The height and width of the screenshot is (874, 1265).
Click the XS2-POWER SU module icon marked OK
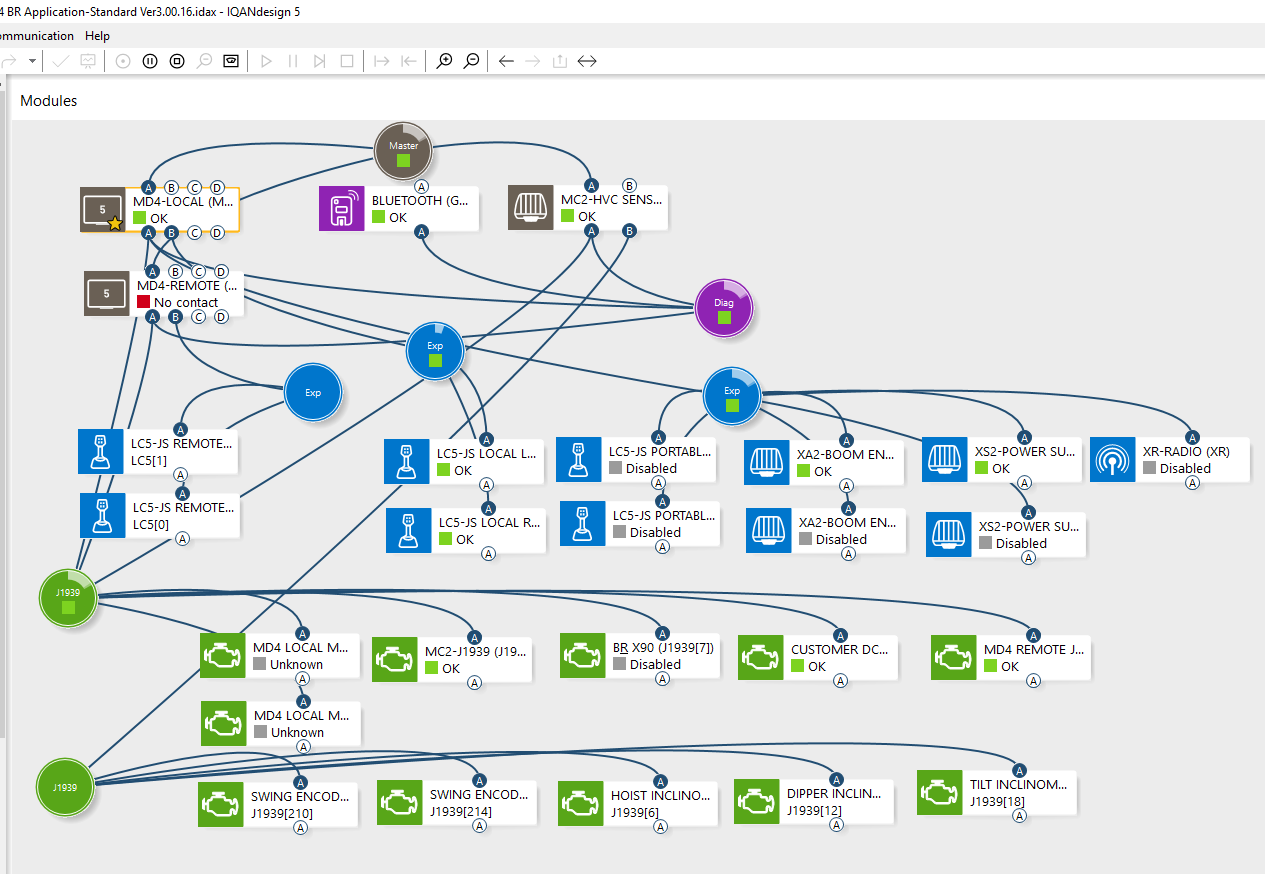pos(945,460)
